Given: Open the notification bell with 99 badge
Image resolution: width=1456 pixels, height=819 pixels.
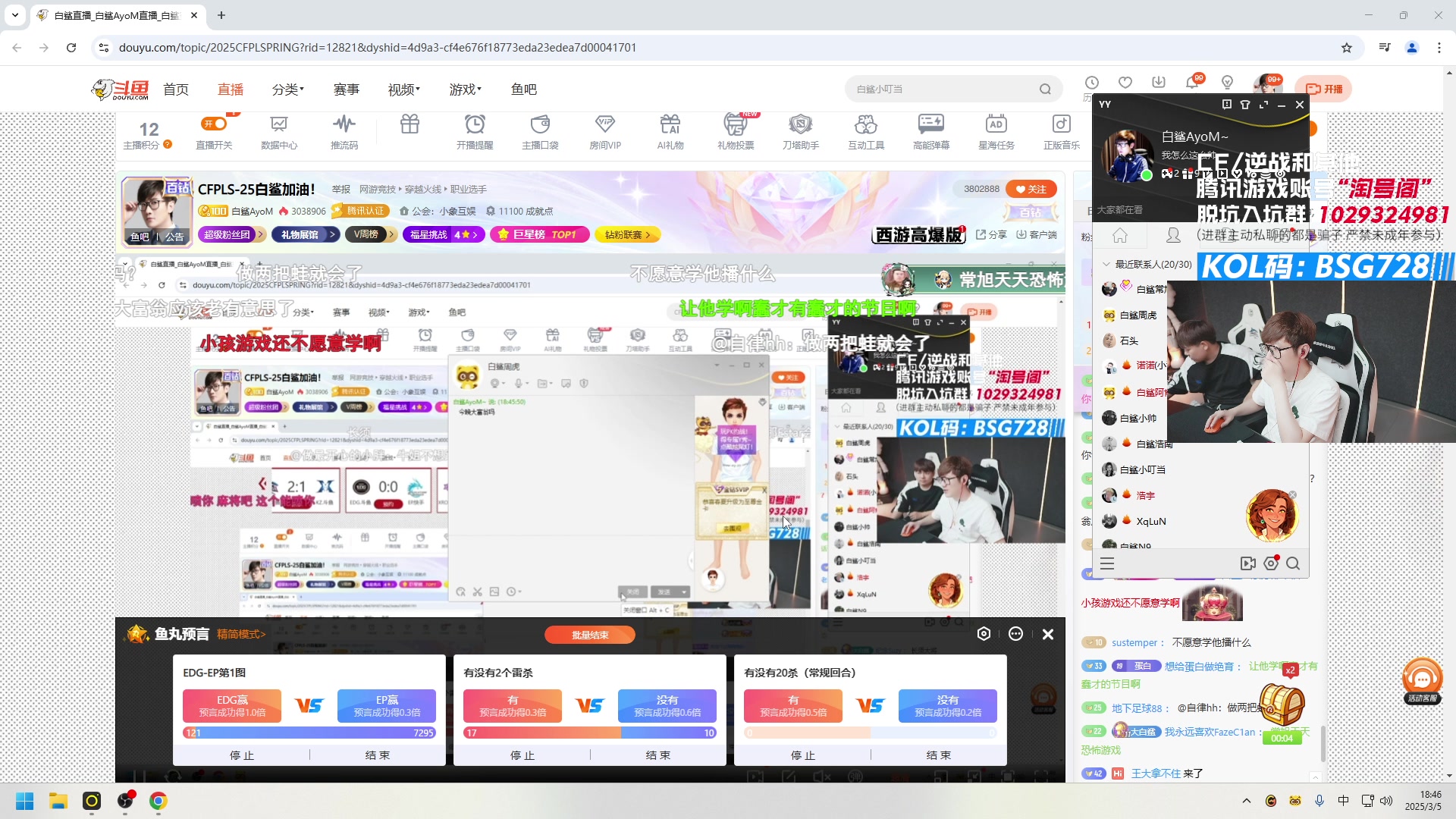Looking at the screenshot, I should (x=1193, y=82).
